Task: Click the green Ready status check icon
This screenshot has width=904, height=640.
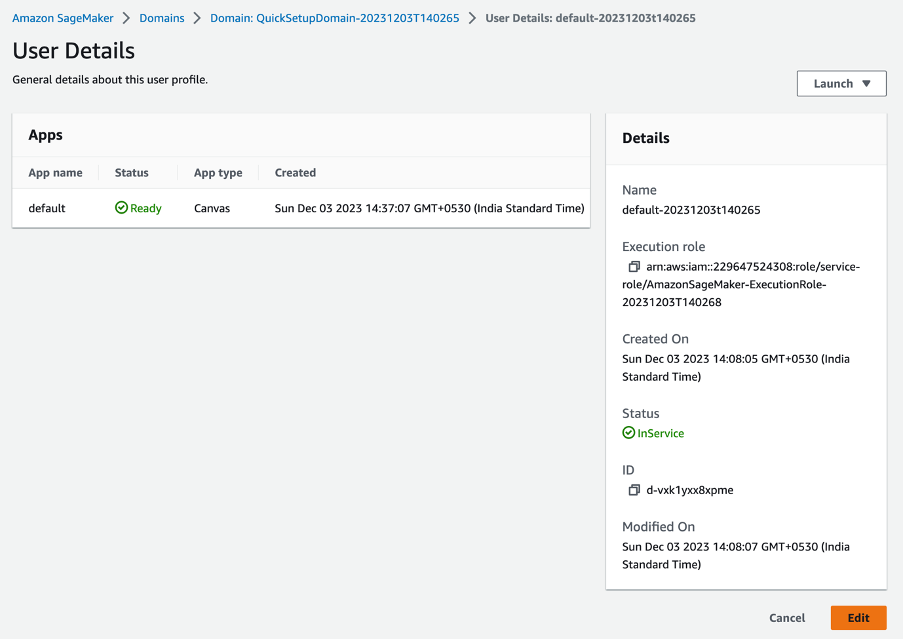Action: (121, 208)
